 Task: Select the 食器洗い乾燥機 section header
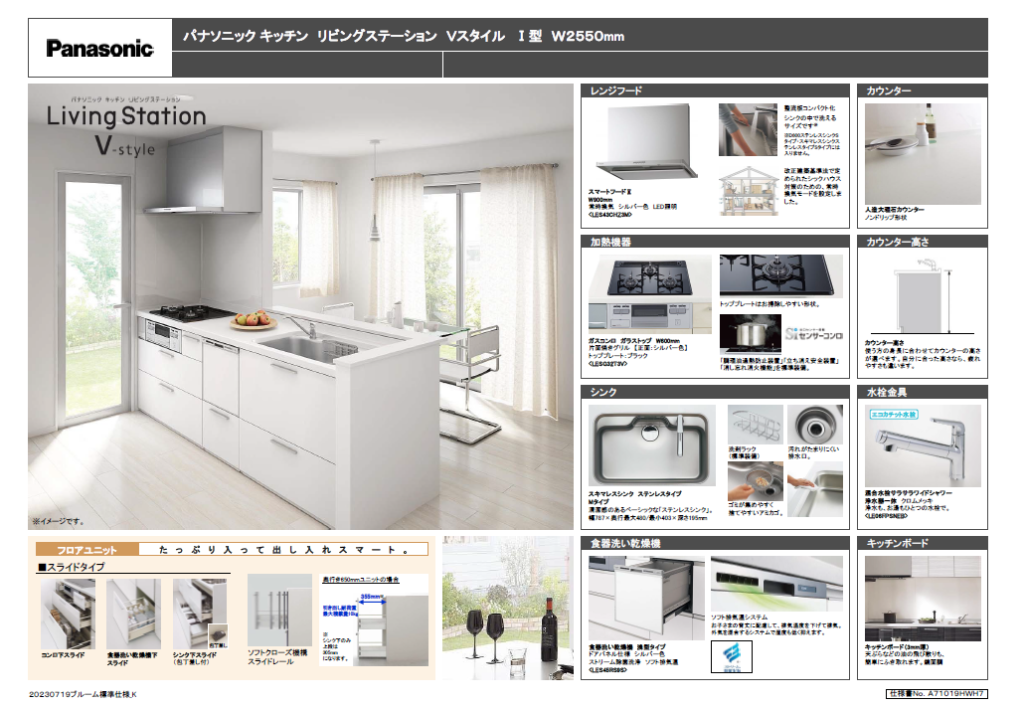(x=625, y=543)
